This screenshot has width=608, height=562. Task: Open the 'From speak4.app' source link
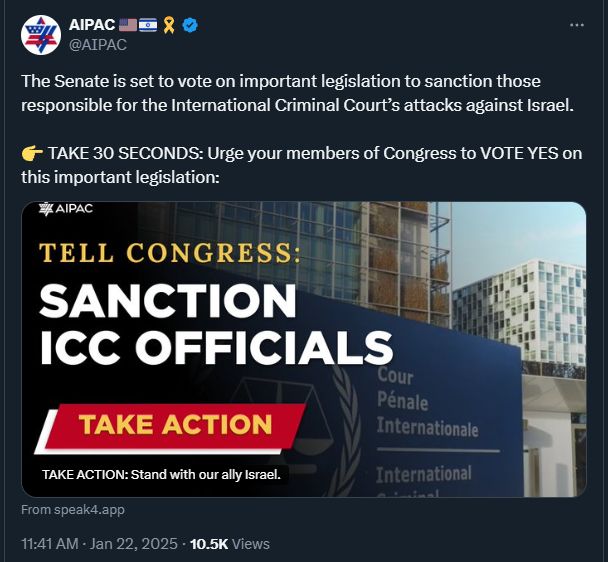73,510
